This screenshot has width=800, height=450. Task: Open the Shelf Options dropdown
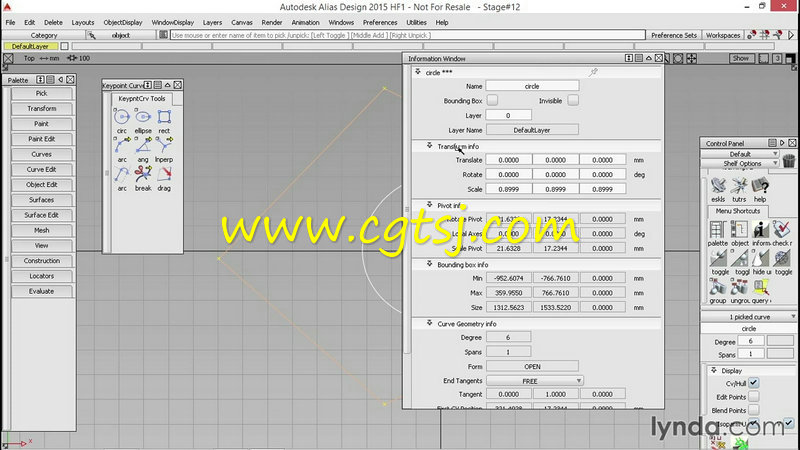click(740, 163)
